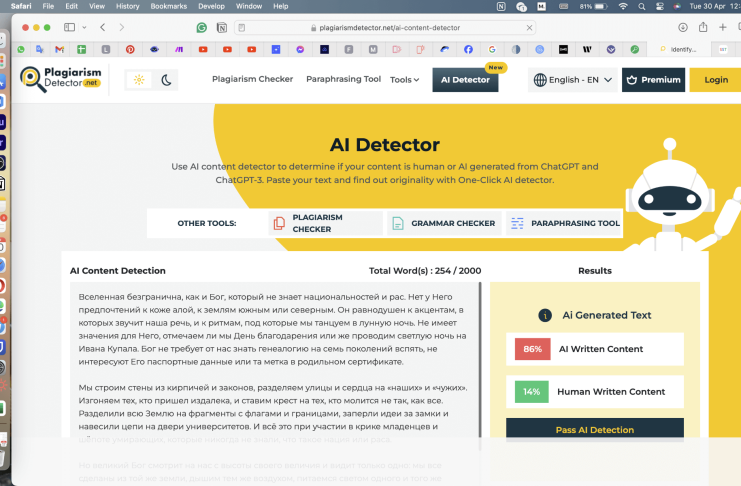Click the Safari share icon
This screenshot has width=741, height=486.
coord(703,27)
